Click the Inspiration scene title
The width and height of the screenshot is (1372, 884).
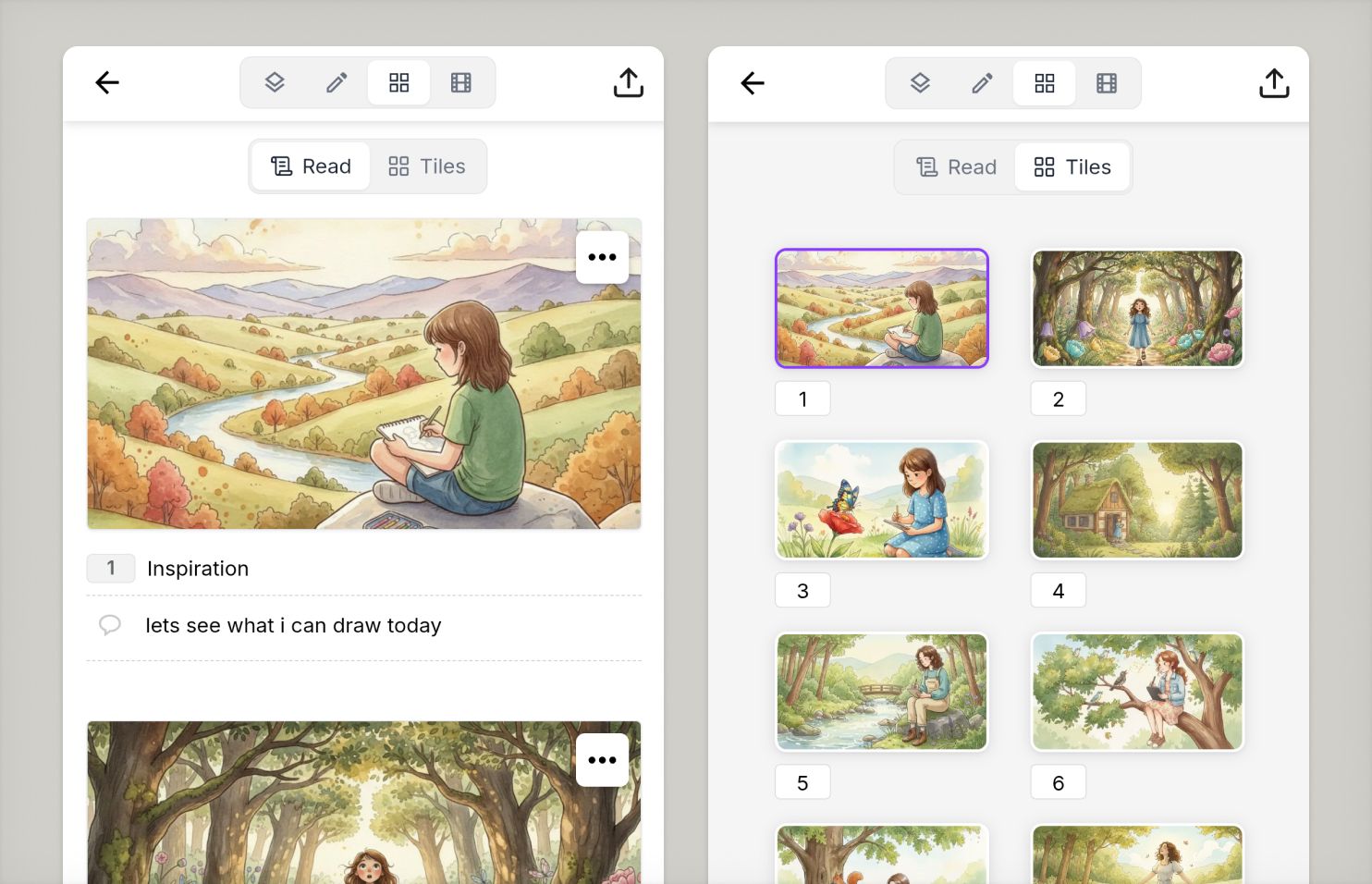[x=198, y=568]
